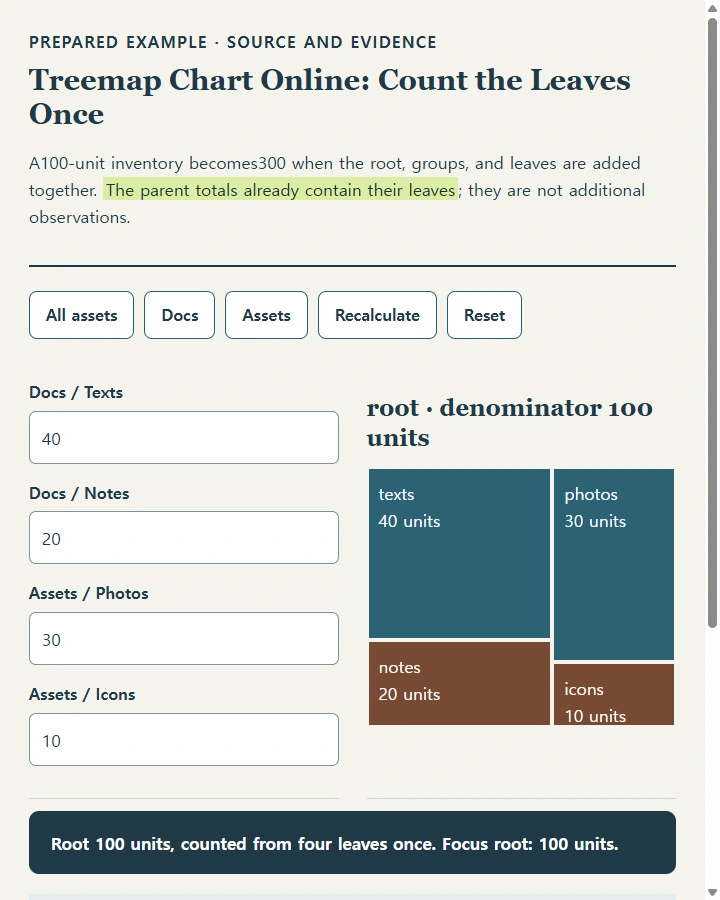Click the title 'Treemap Chart Online: Count the Leaves Once'
Viewport: 720px width, 900px height.
click(x=330, y=96)
